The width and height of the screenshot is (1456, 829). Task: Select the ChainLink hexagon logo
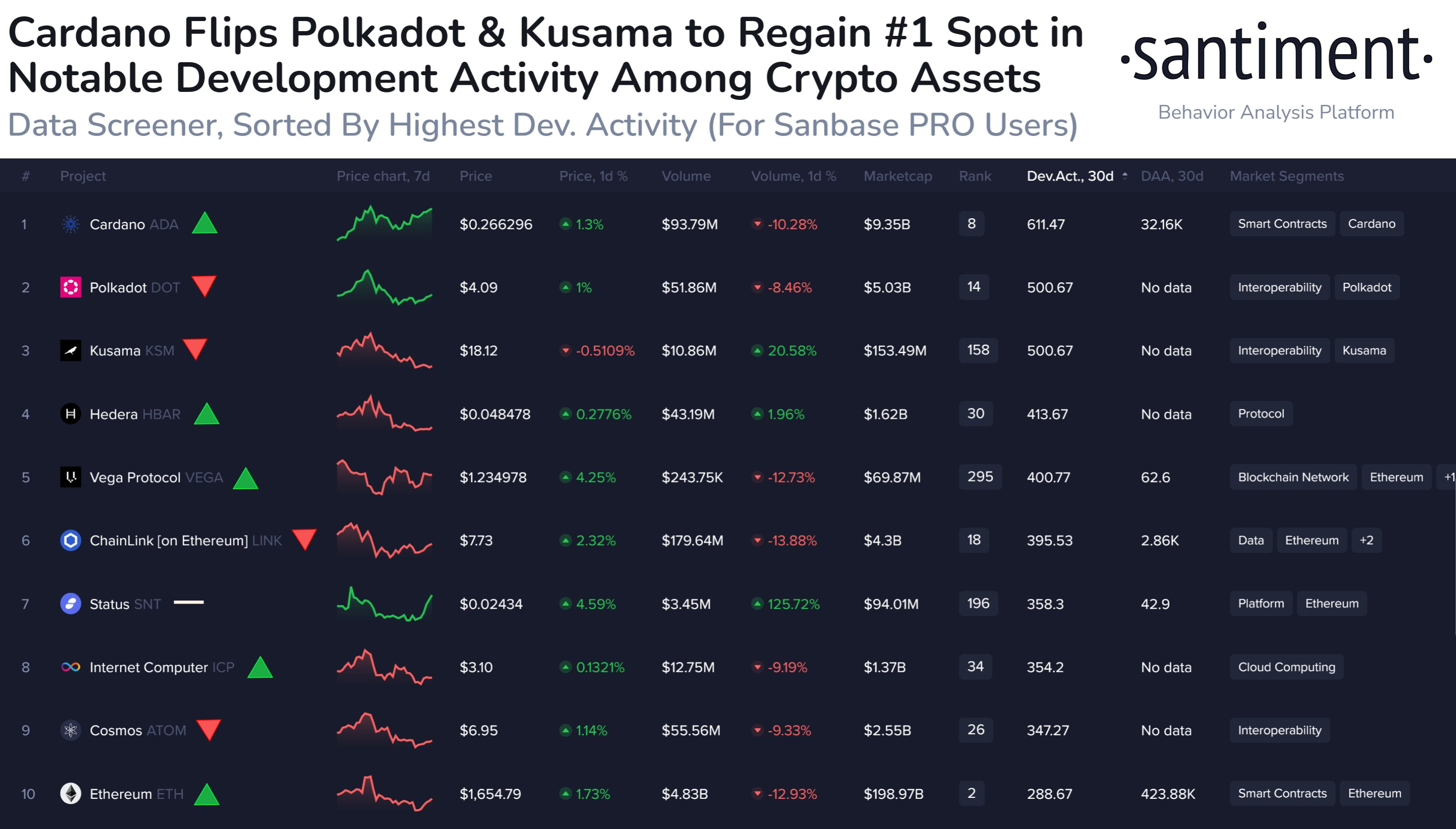(70, 540)
